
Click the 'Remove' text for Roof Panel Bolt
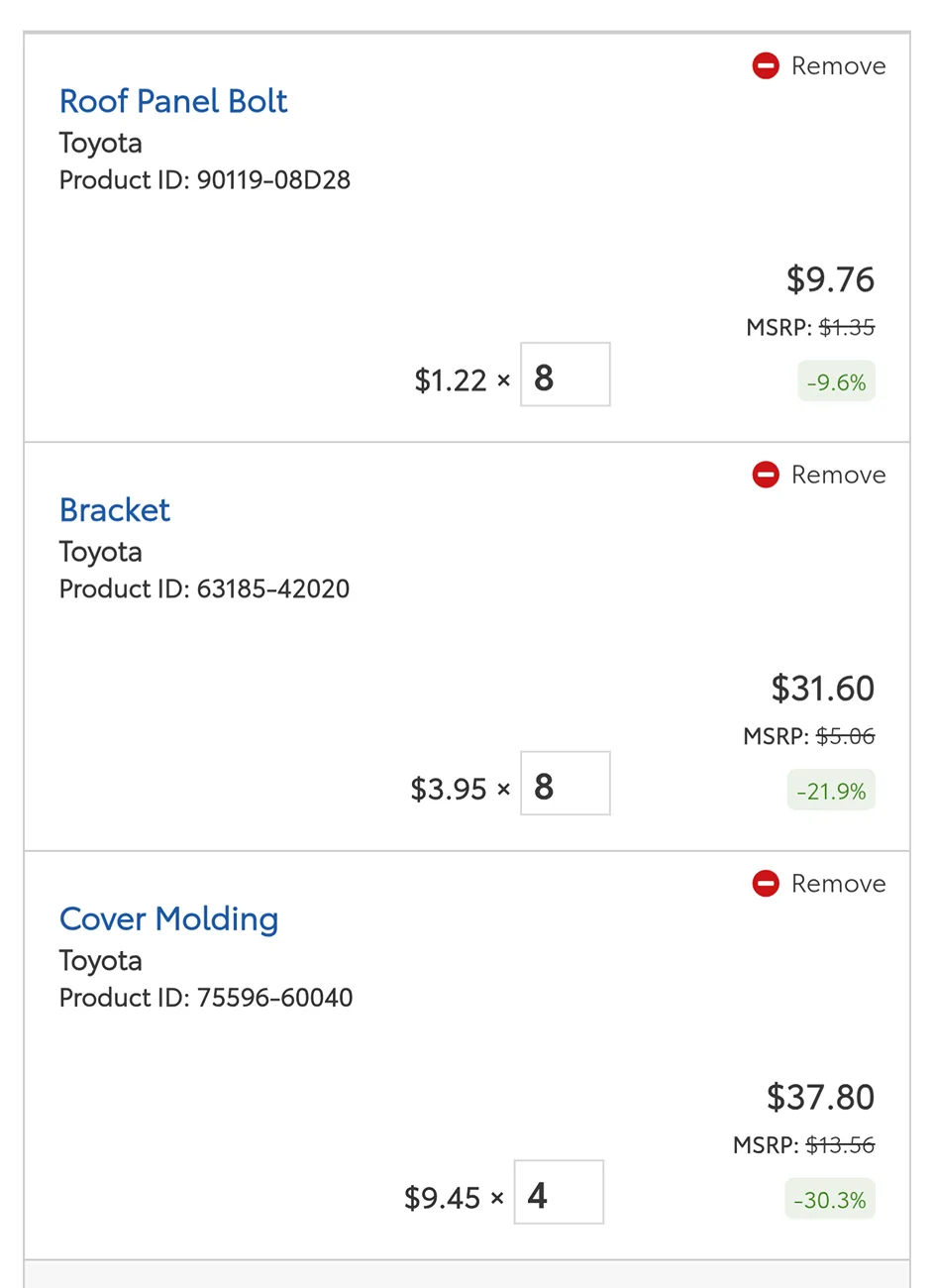point(838,66)
